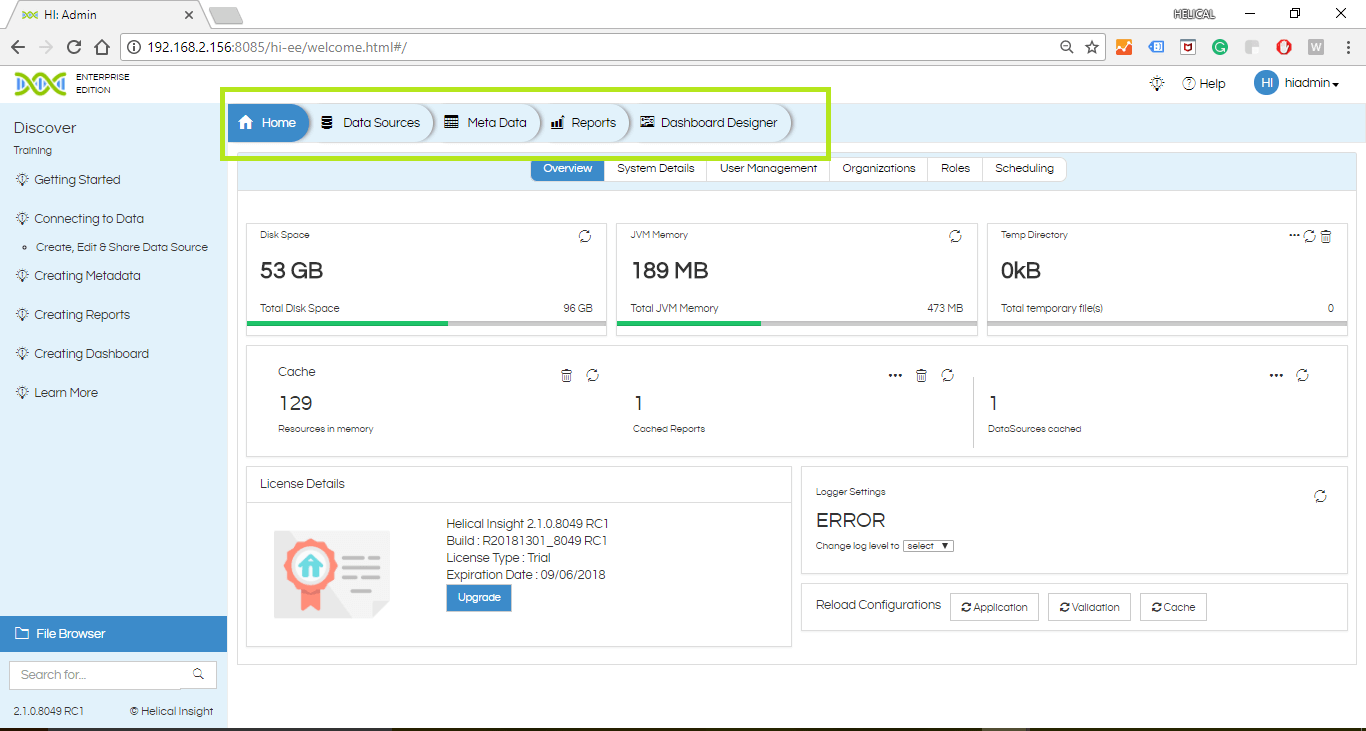Reload the page in the browser
Viewport: 1366px width, 731px height.
pyautogui.click(x=73, y=47)
